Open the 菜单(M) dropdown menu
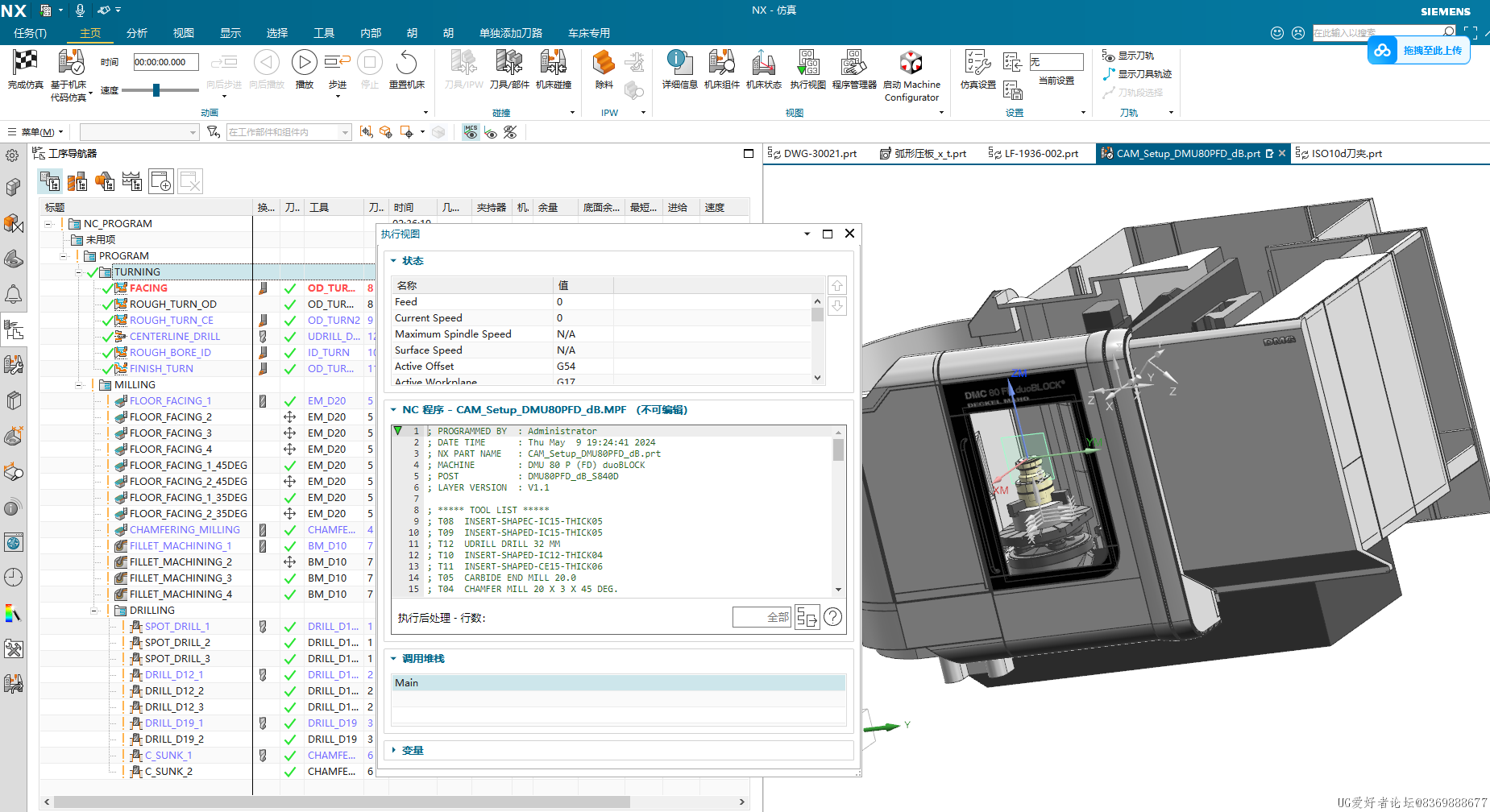Image resolution: width=1490 pixels, height=812 pixels. [x=36, y=132]
